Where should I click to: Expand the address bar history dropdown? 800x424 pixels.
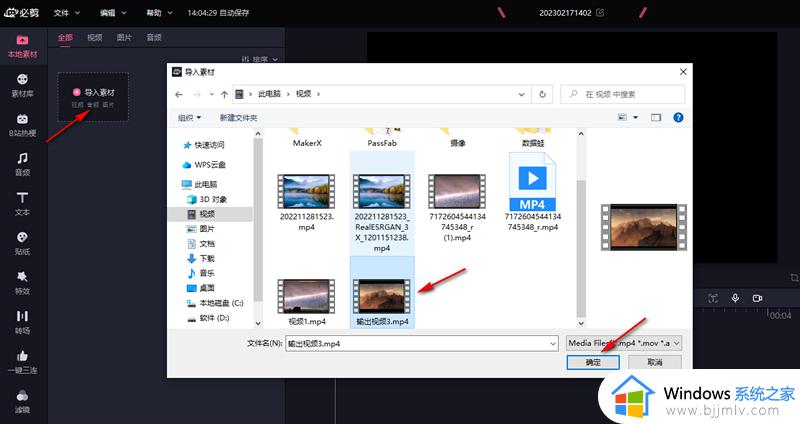click(521, 94)
